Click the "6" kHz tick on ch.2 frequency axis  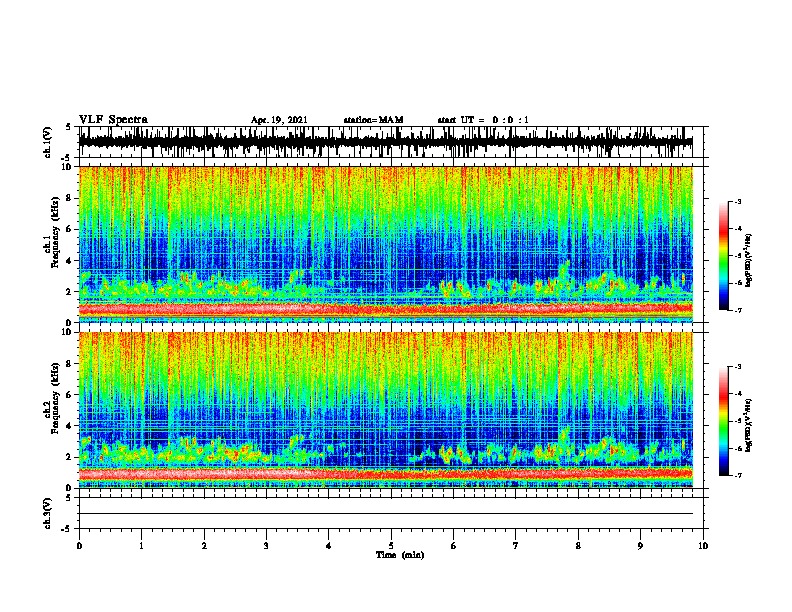(70, 395)
